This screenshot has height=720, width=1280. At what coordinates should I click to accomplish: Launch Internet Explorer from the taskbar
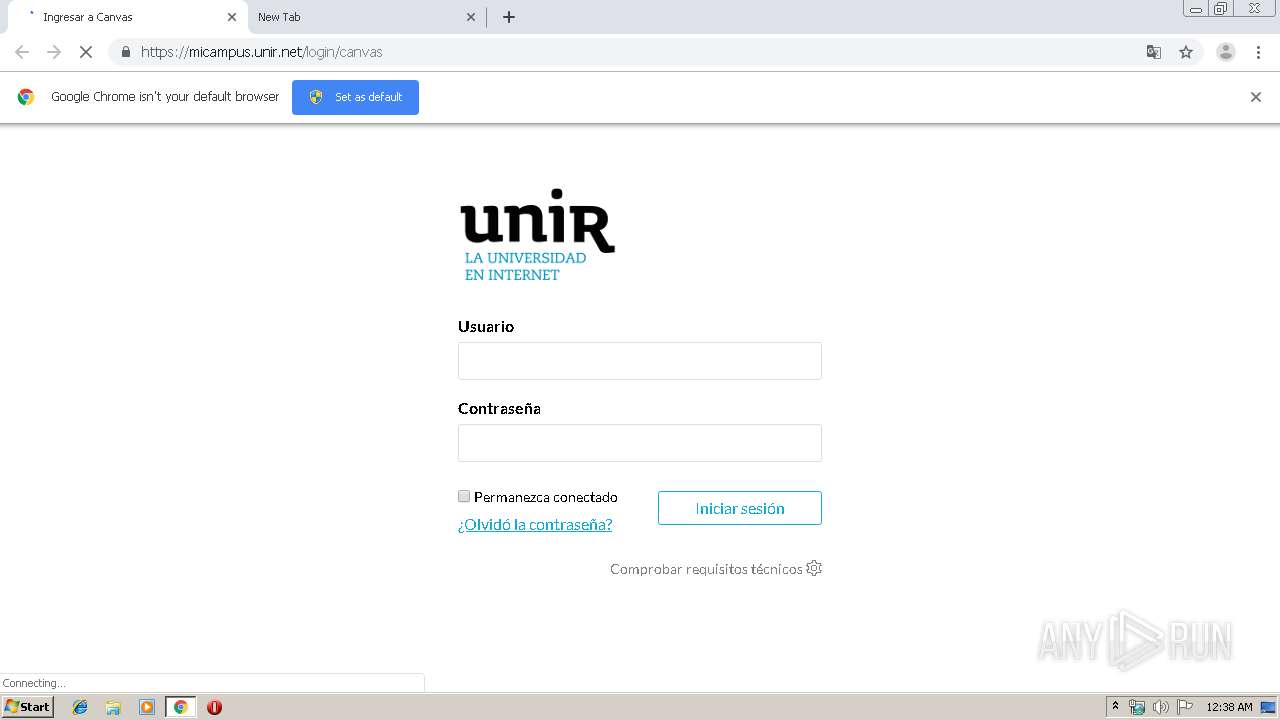pyautogui.click(x=80, y=707)
